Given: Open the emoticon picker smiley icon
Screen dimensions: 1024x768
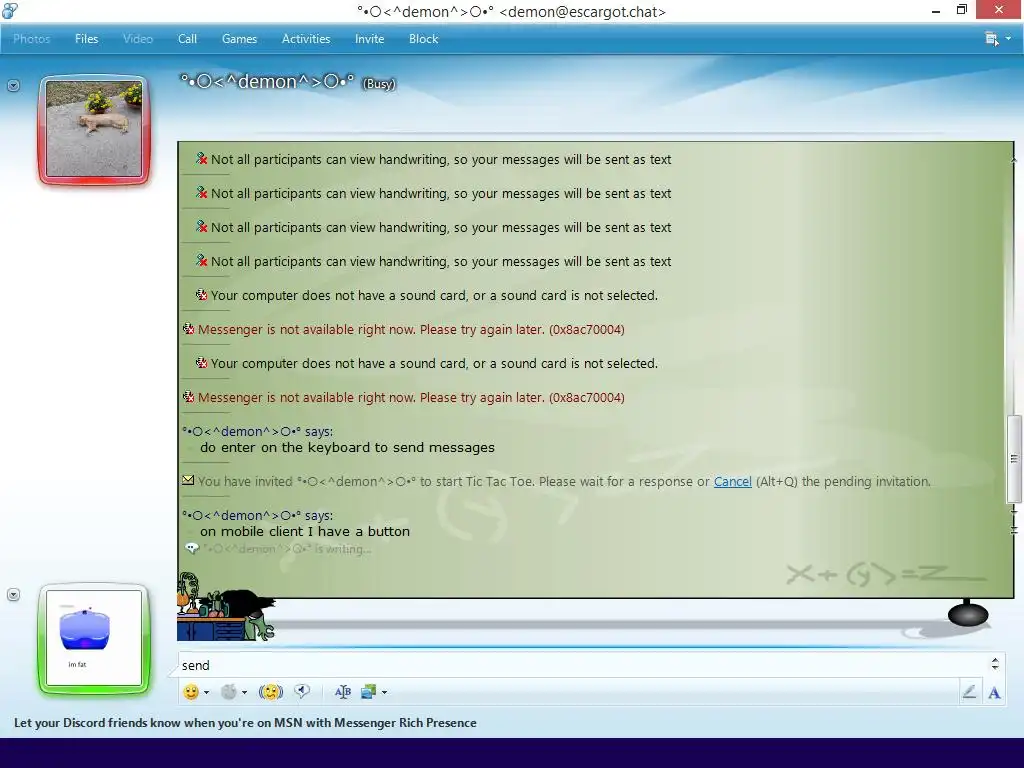Looking at the screenshot, I should click(191, 692).
